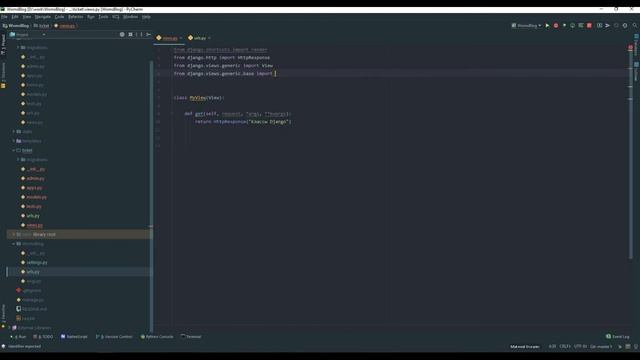Open manage.py in the project tree

(x=30, y=300)
